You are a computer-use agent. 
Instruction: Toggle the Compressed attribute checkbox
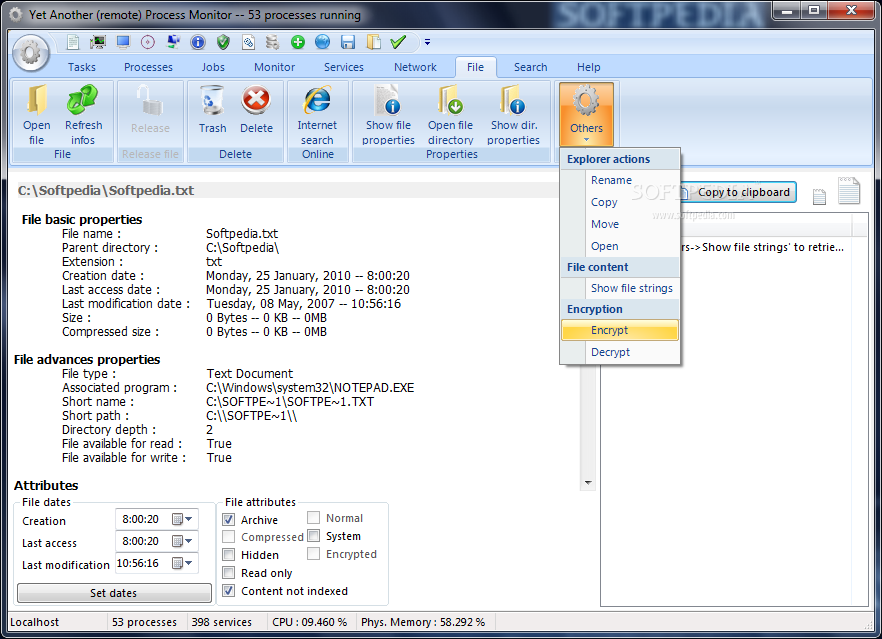coord(228,537)
